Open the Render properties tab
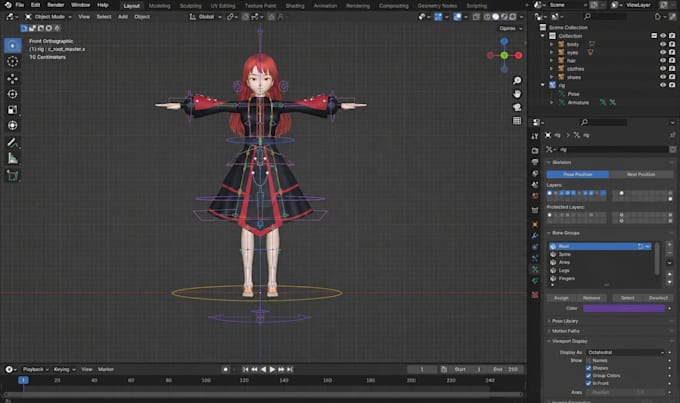680x403 pixels. click(x=535, y=151)
